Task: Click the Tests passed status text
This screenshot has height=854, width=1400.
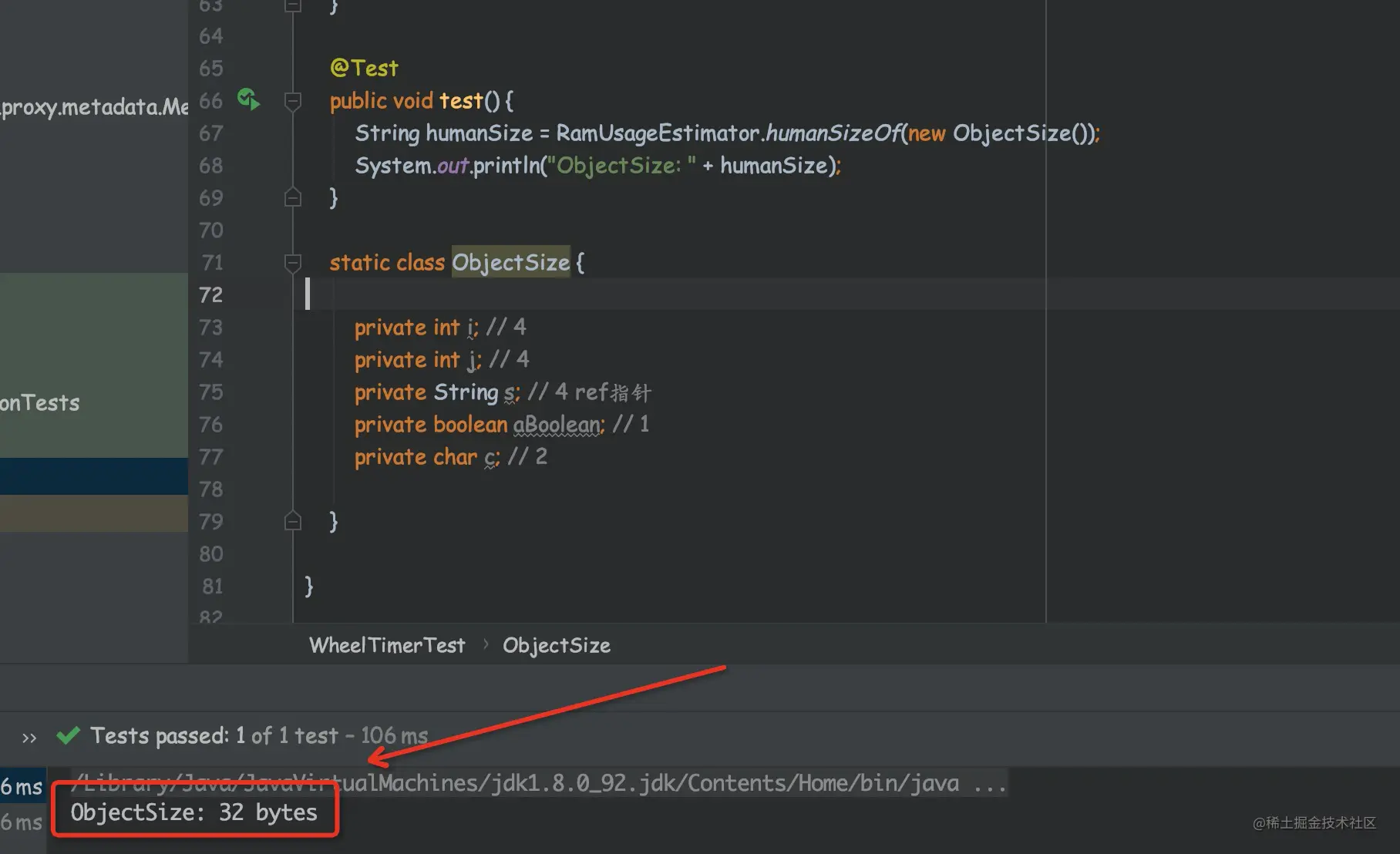Action: 258,736
